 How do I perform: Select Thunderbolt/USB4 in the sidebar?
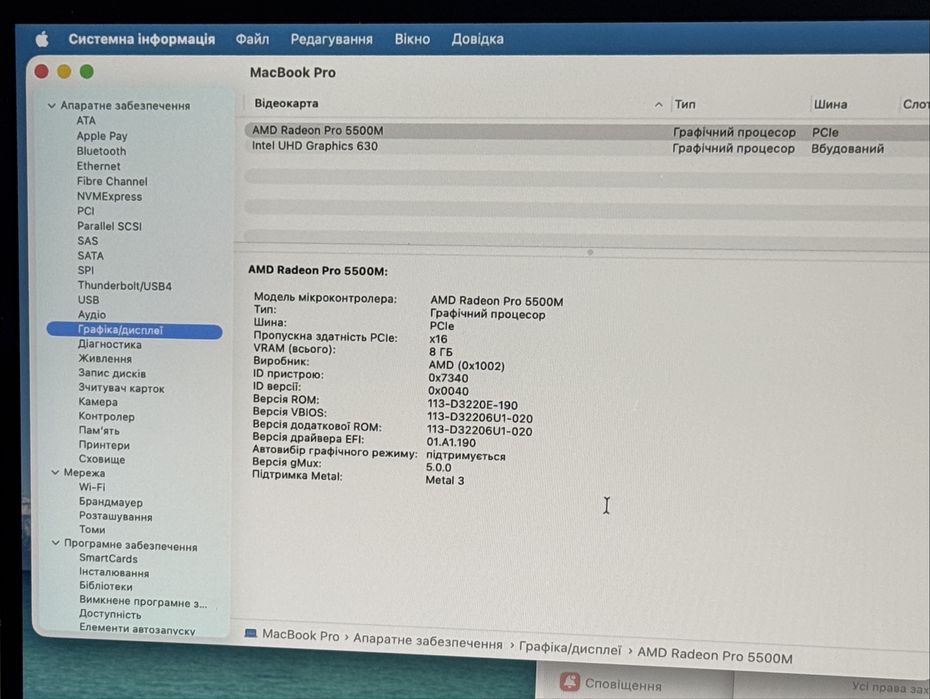click(x=125, y=286)
